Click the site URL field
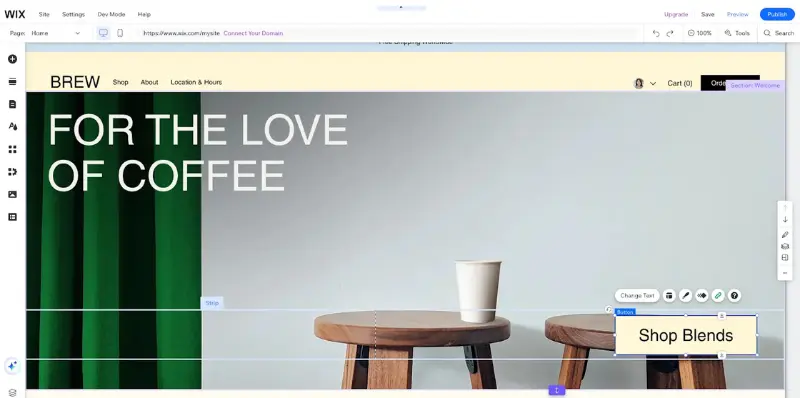 pos(181,33)
